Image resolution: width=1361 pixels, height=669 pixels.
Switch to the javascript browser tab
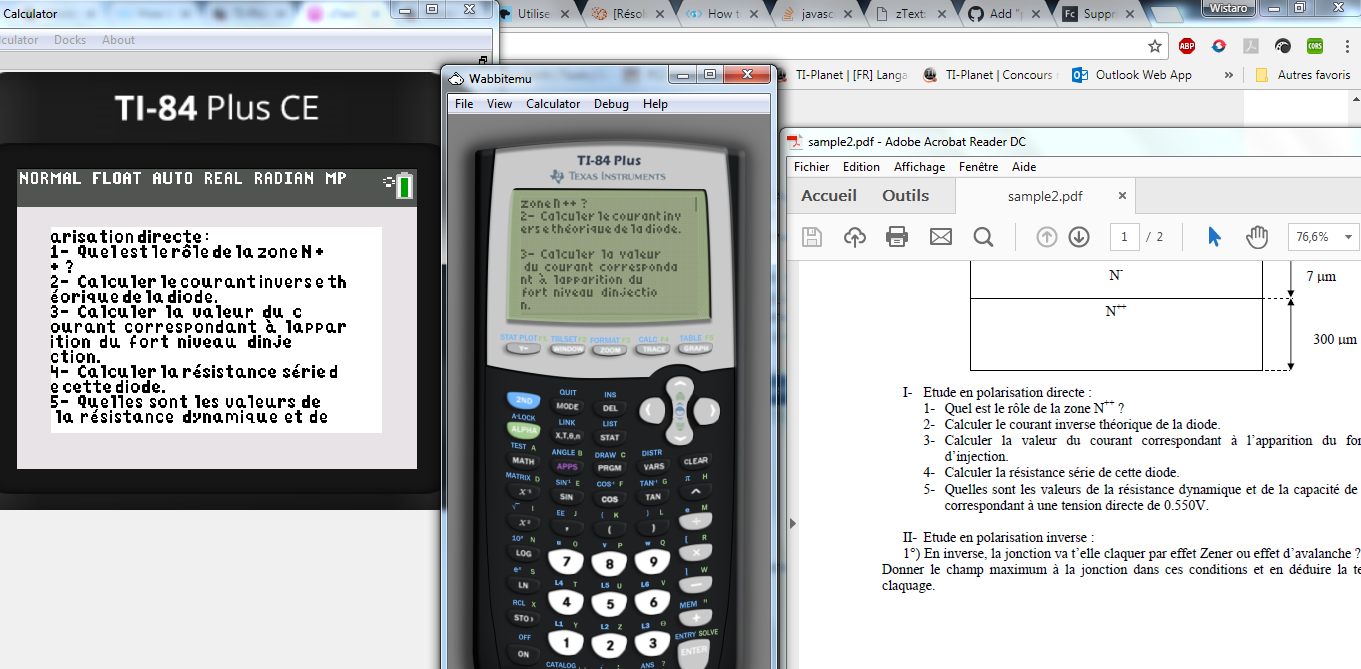tap(817, 15)
